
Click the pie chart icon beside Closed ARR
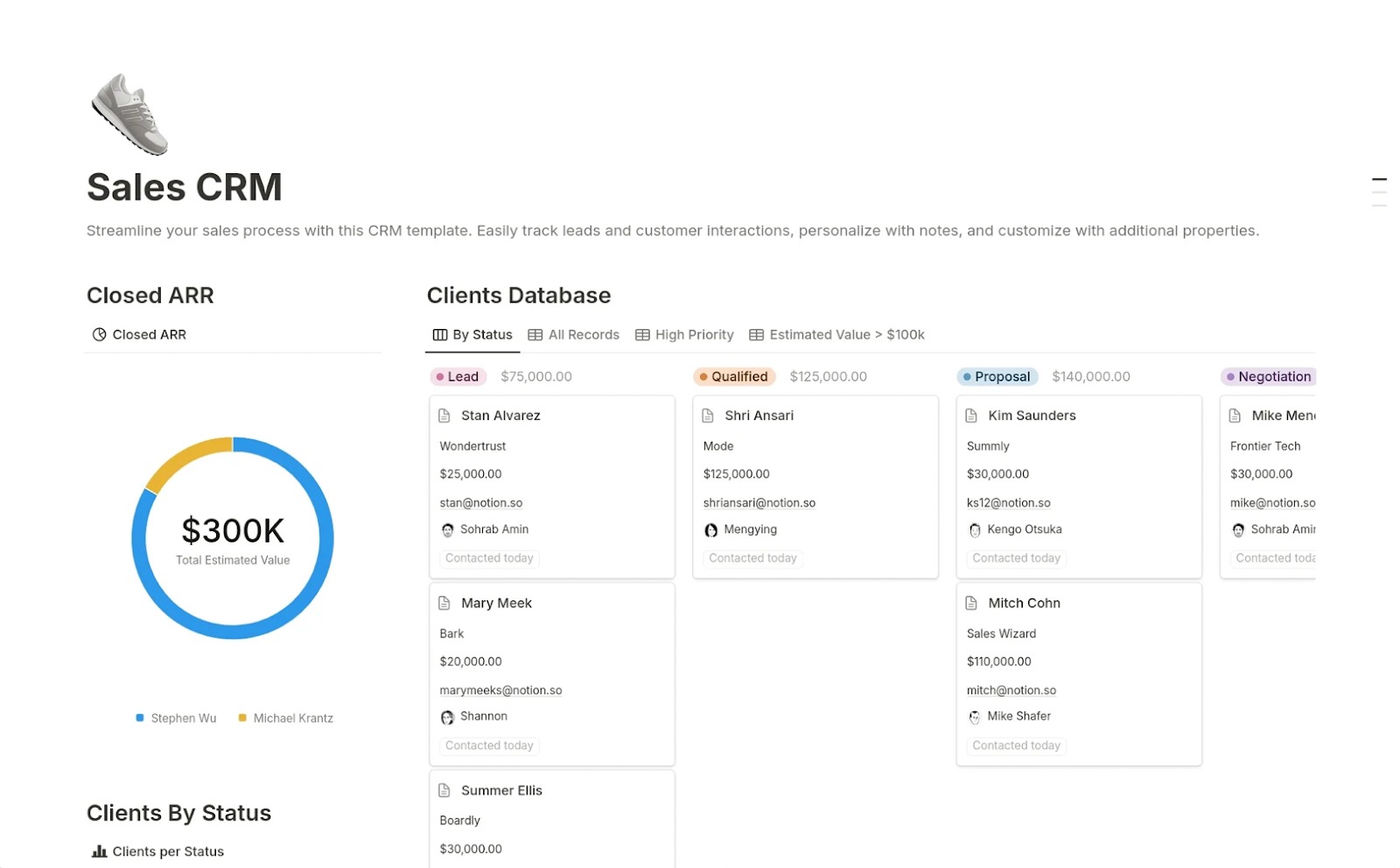(98, 334)
